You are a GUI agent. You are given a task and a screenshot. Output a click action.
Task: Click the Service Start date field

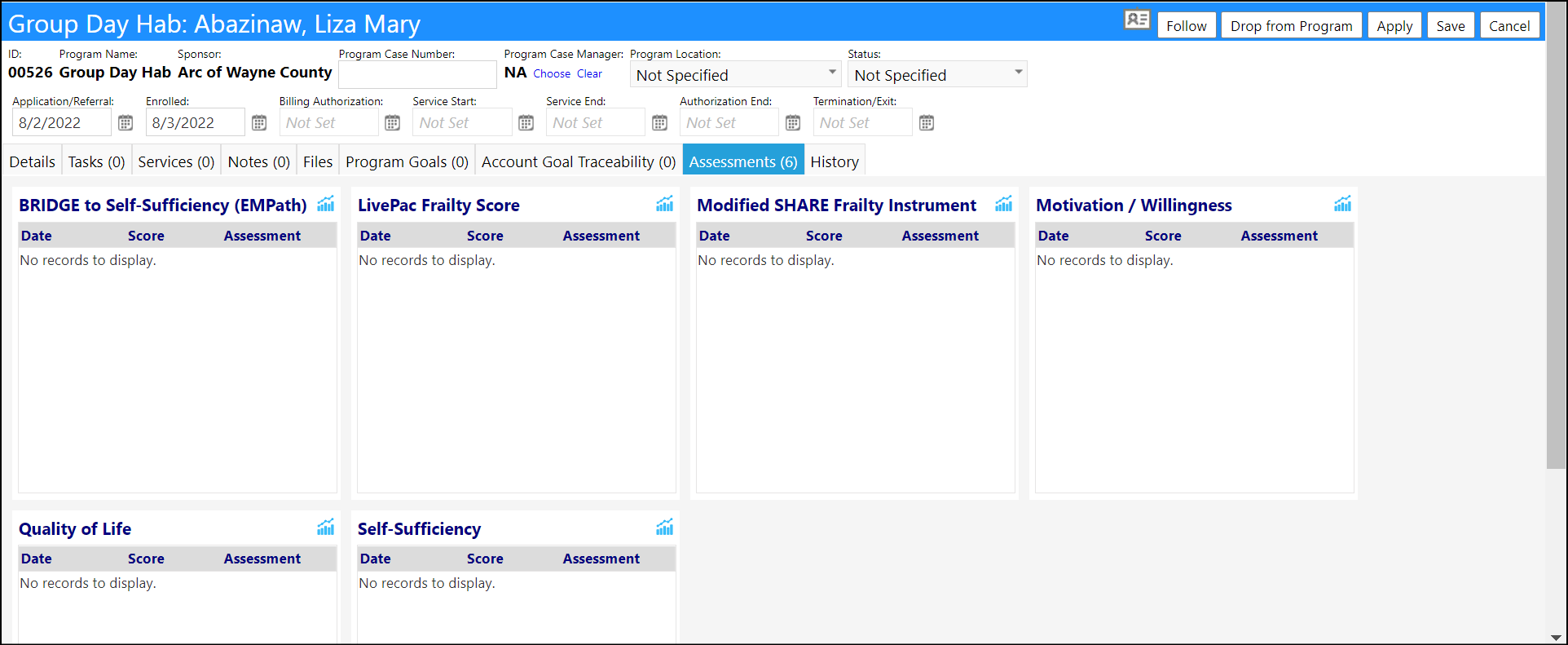tap(463, 122)
